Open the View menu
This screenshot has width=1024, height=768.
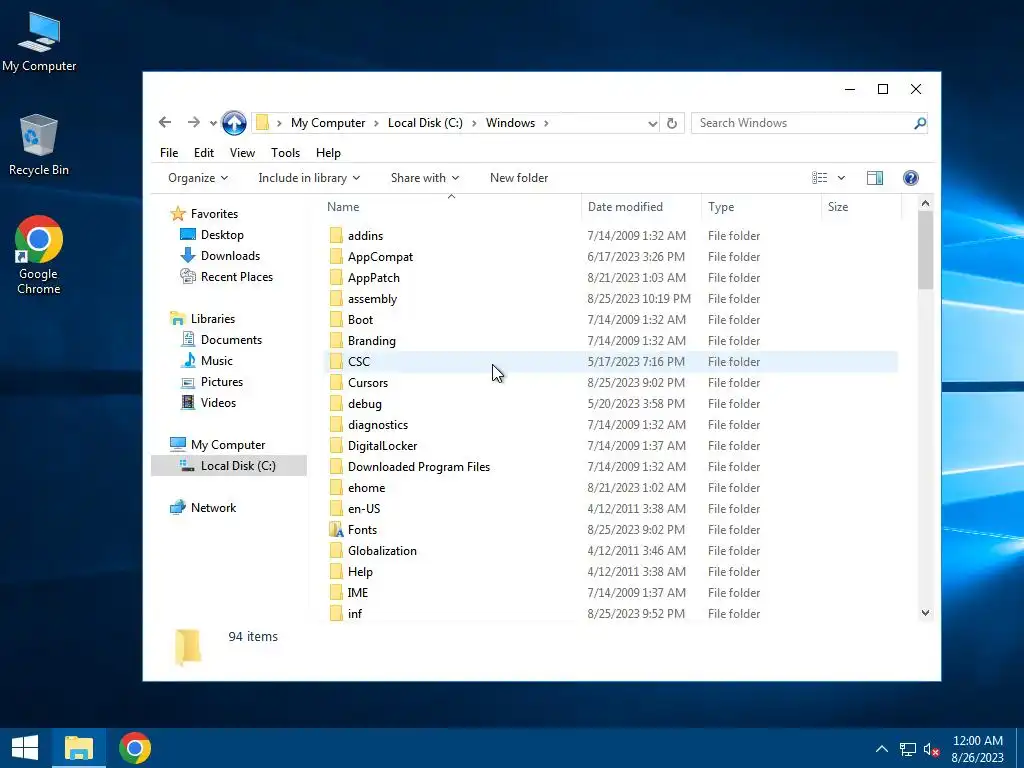click(242, 153)
